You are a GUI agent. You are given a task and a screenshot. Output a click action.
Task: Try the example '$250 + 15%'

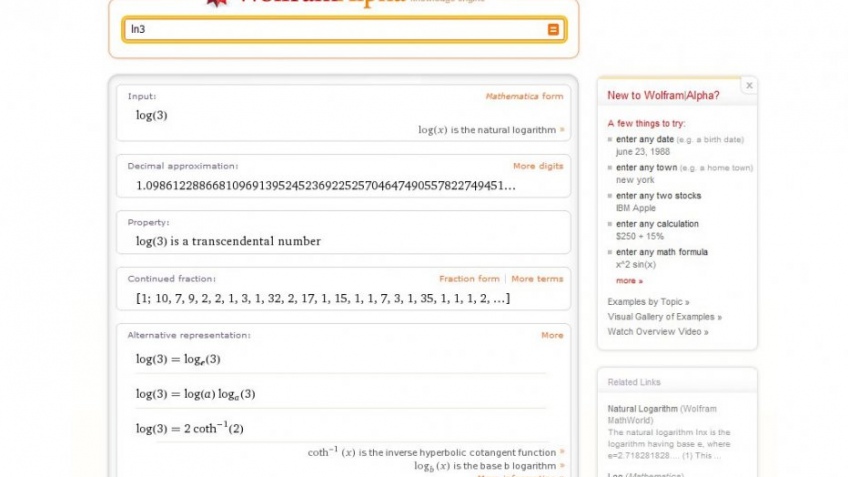click(640, 236)
